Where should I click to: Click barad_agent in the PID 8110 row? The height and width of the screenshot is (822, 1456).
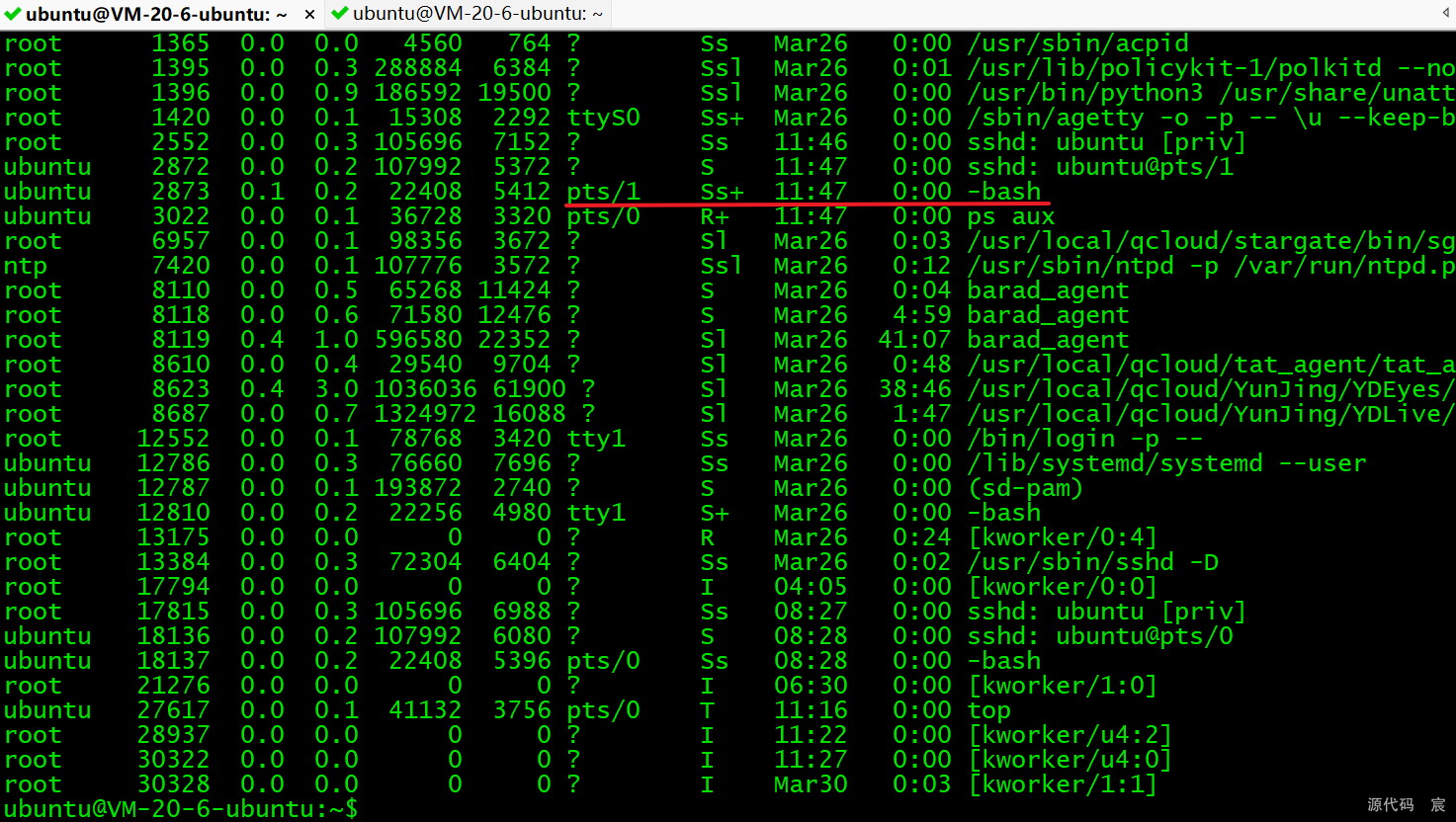[x=1048, y=290]
